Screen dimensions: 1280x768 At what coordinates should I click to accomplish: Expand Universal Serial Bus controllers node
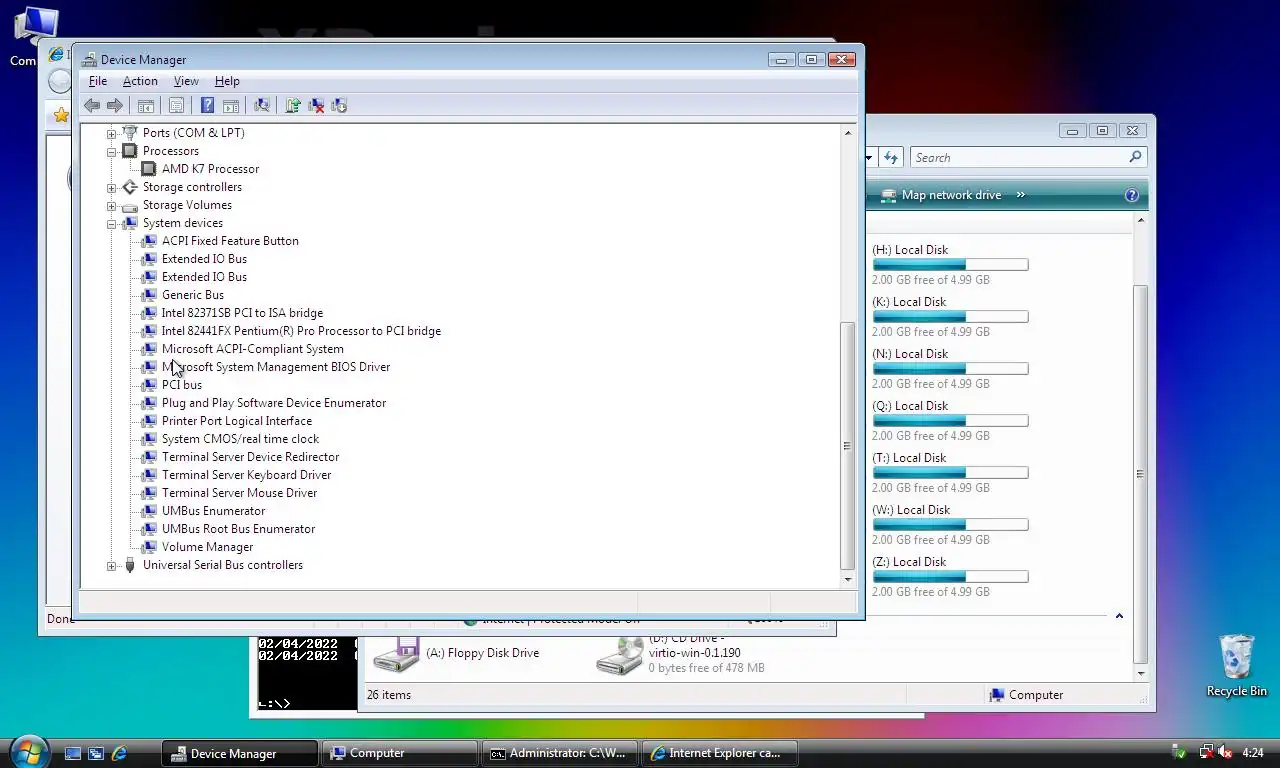tap(112, 565)
